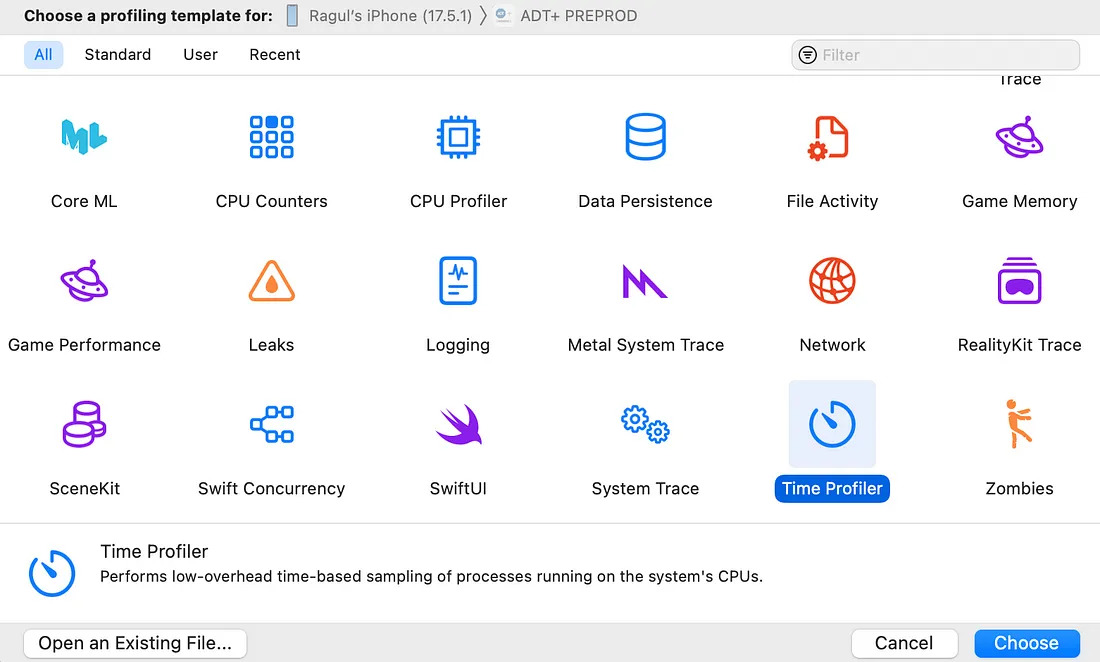This screenshot has width=1100, height=662.
Task: Select the Leaks triangle icon
Action: pos(271,281)
